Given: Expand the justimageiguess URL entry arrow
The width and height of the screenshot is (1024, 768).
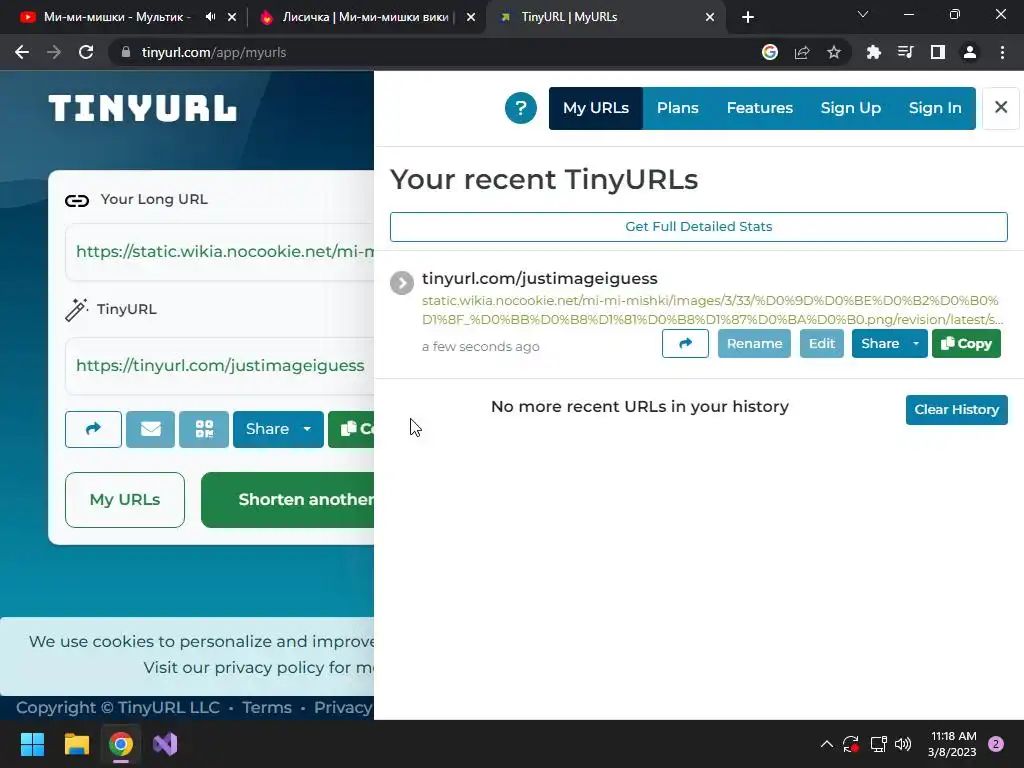Looking at the screenshot, I should click(402, 283).
